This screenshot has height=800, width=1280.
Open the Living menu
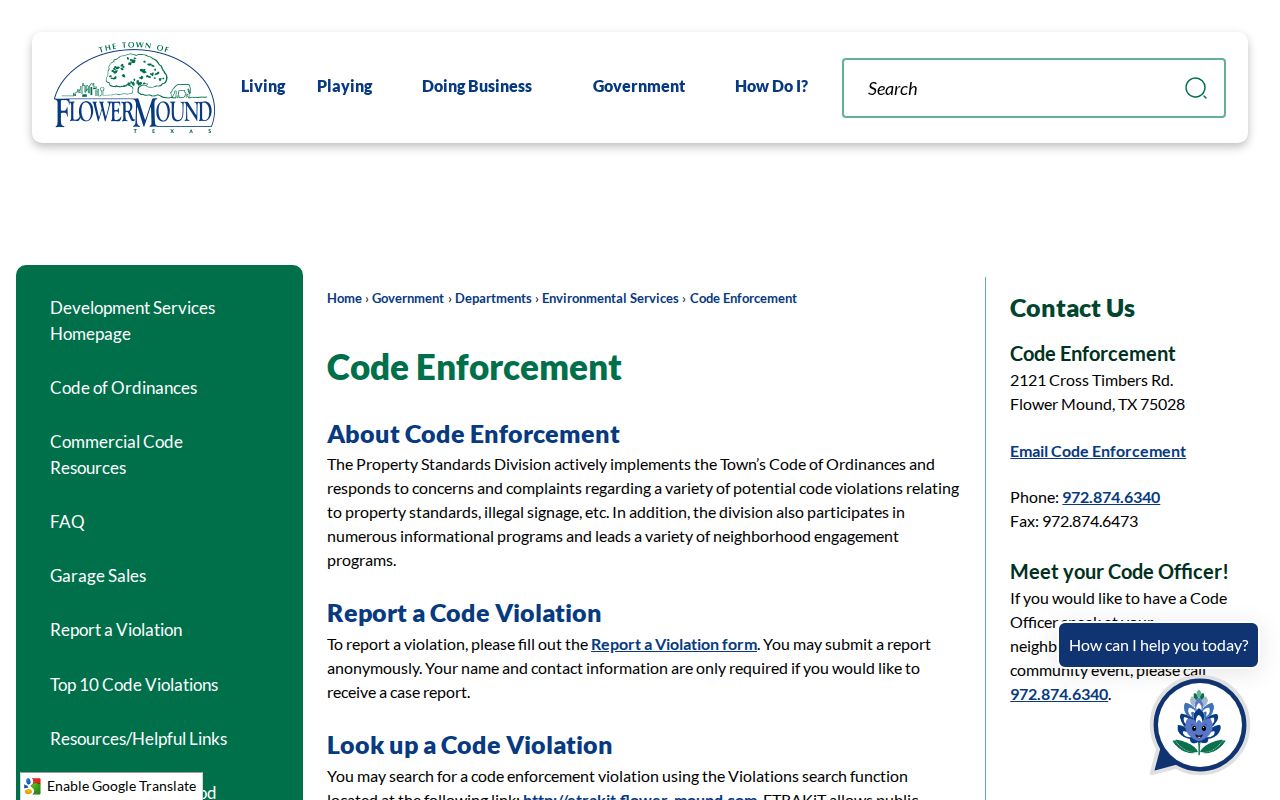(x=263, y=86)
